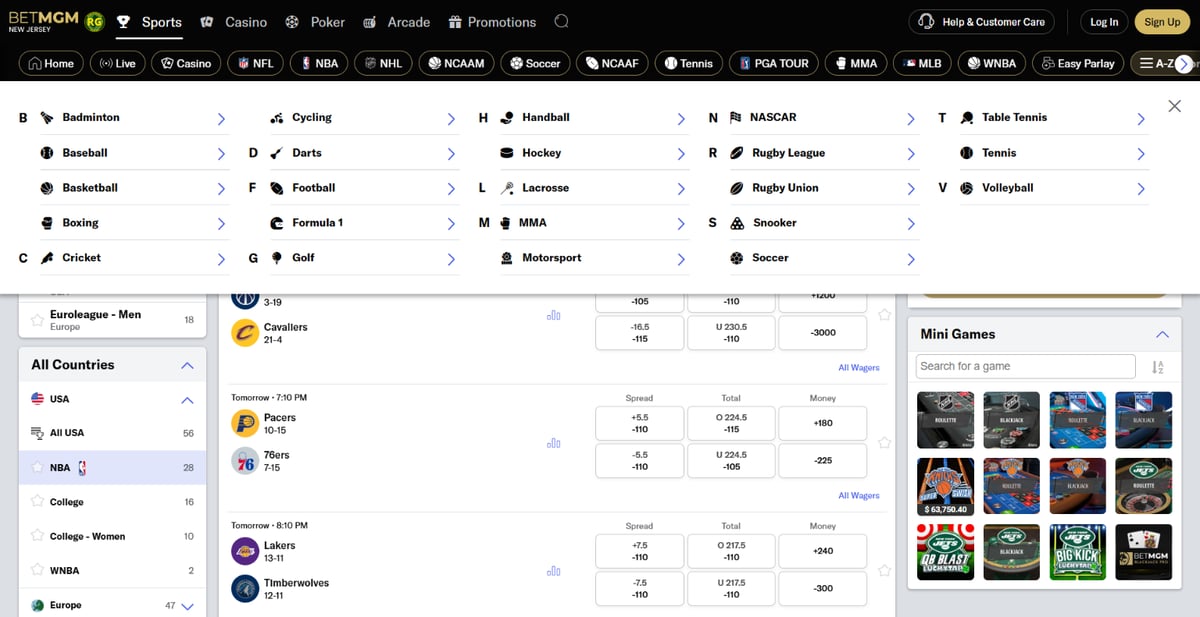Favorite the Lakers vs Timberwolves game star
The height and width of the screenshot is (617, 1200).
coord(884,570)
